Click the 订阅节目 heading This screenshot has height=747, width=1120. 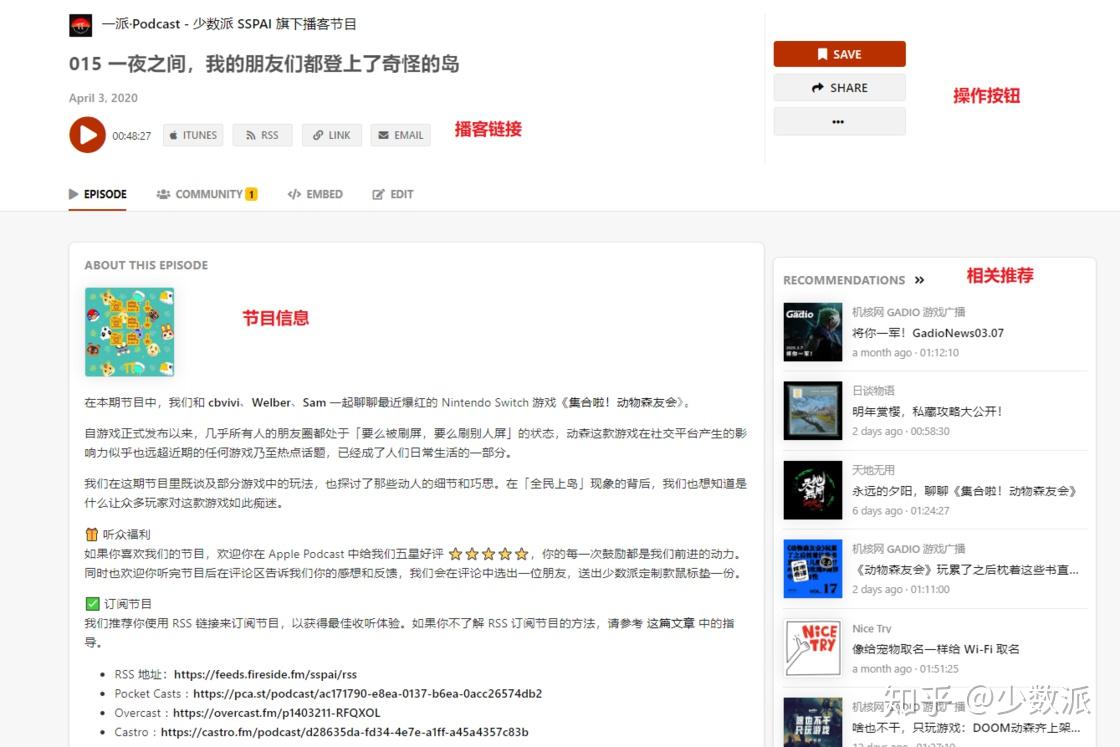[128, 604]
